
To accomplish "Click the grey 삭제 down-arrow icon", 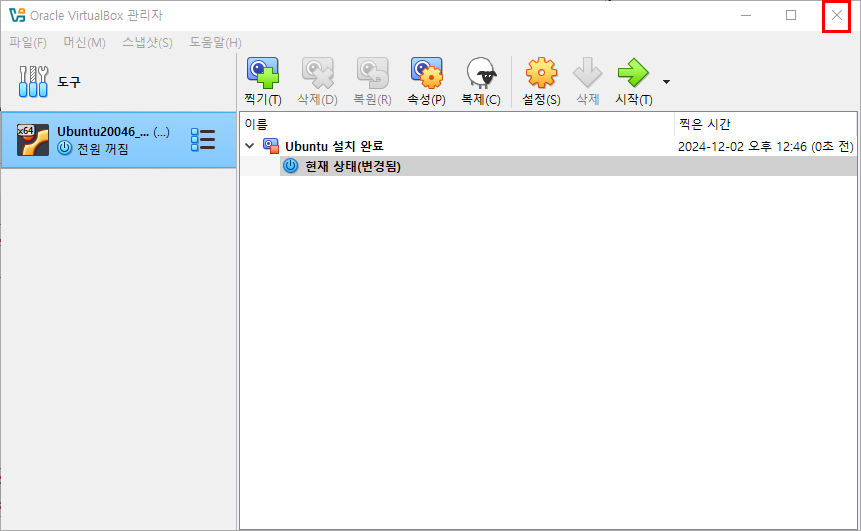I will 588,72.
